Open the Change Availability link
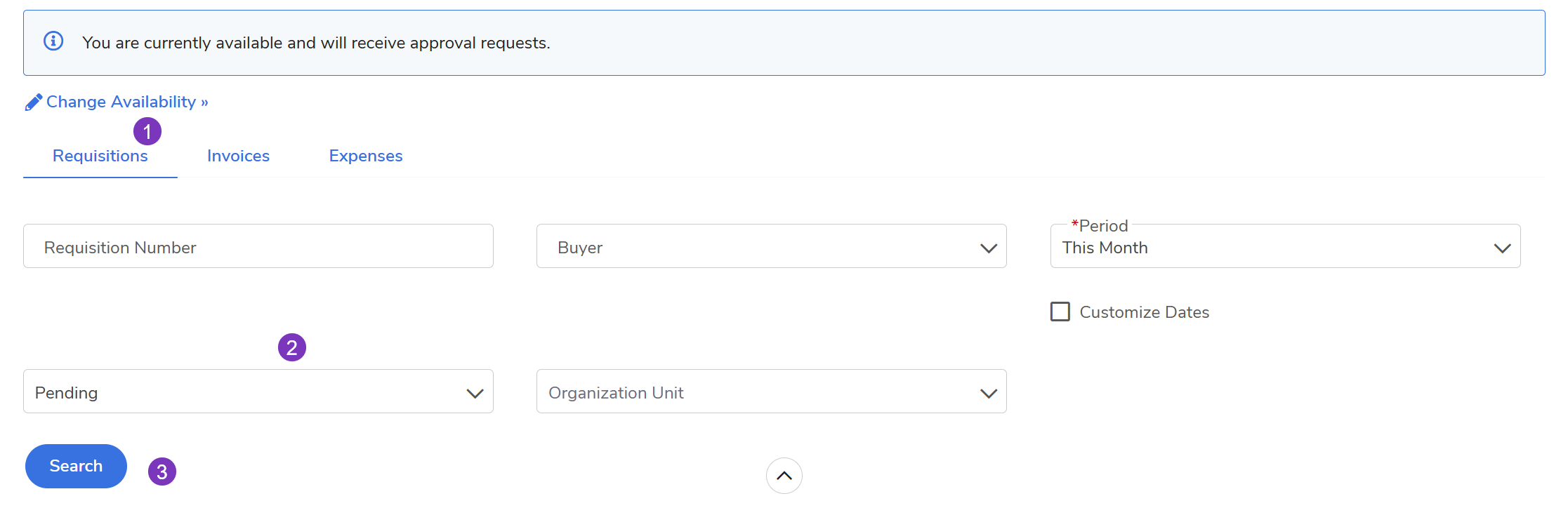 point(121,102)
